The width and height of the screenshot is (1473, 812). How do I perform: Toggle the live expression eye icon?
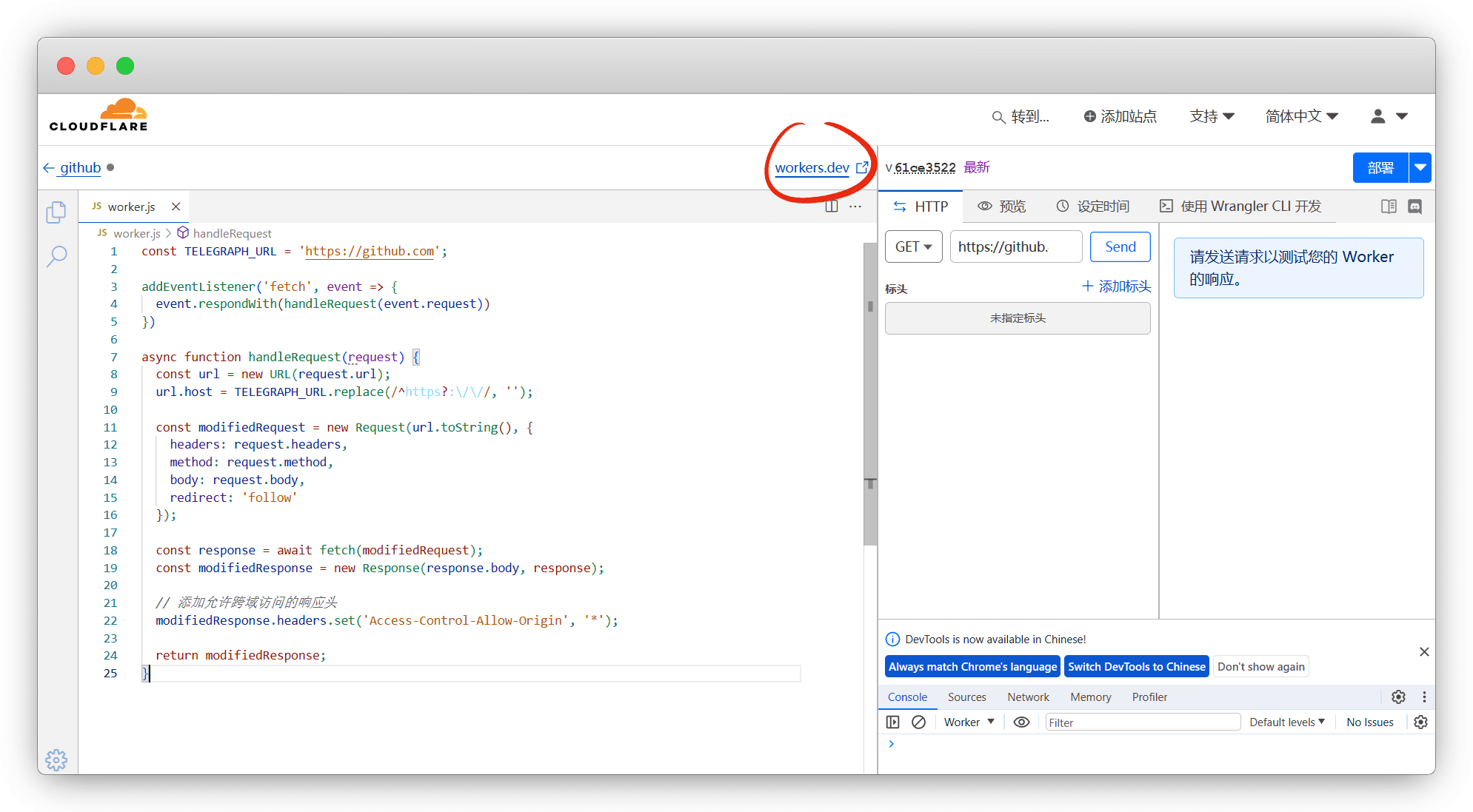[x=1021, y=722]
